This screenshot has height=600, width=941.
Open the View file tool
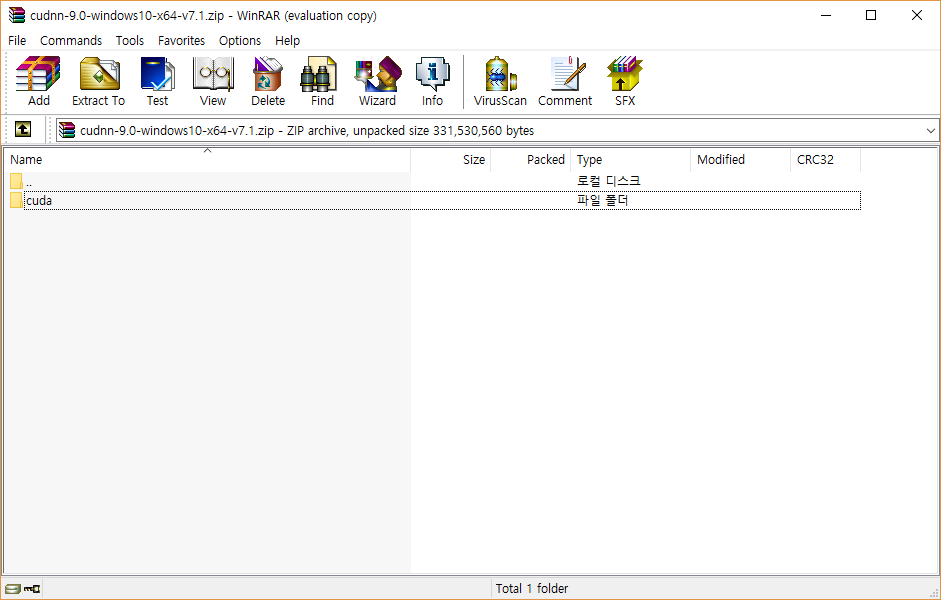(x=212, y=81)
